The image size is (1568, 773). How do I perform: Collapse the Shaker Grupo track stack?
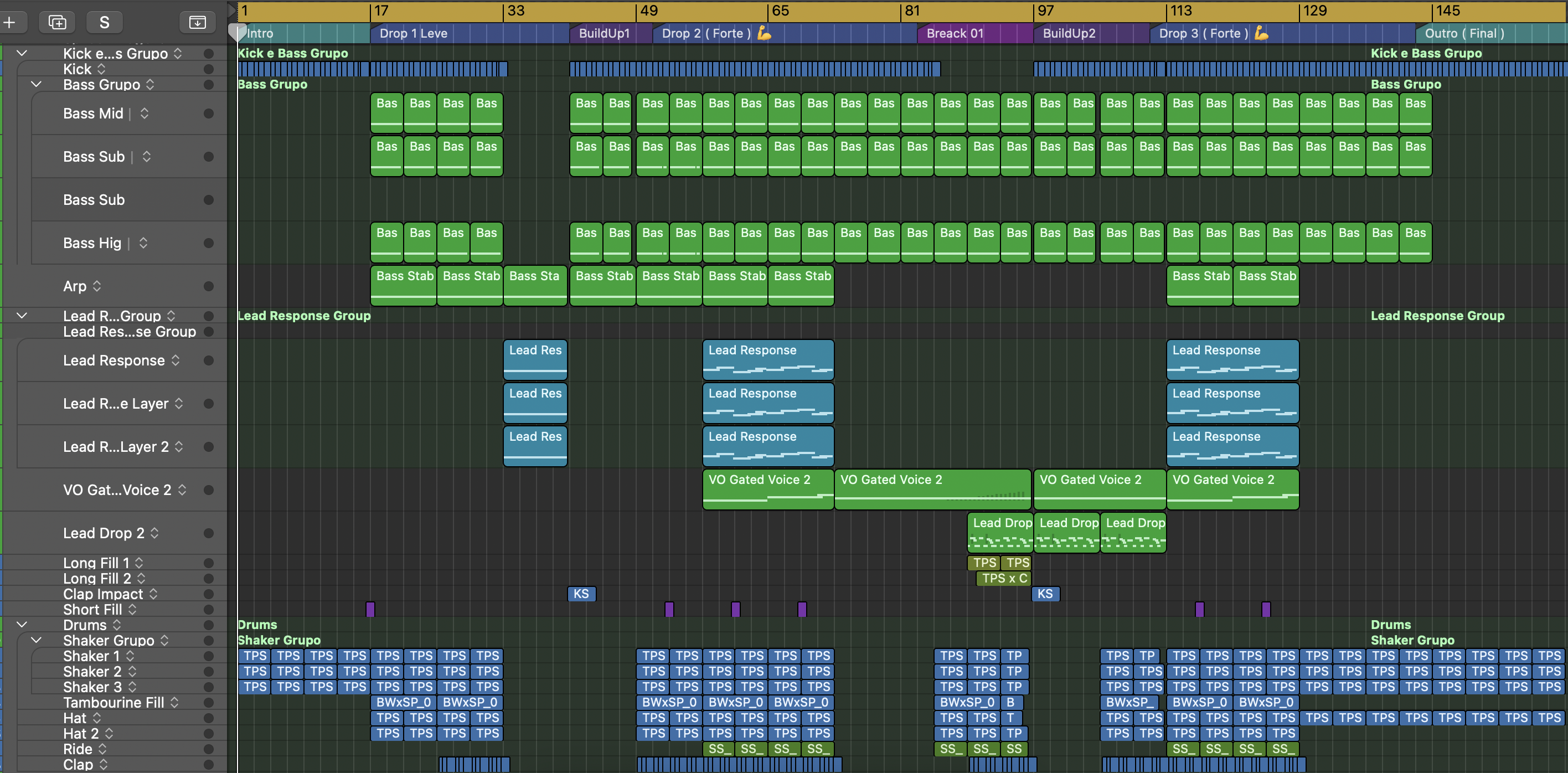37,640
